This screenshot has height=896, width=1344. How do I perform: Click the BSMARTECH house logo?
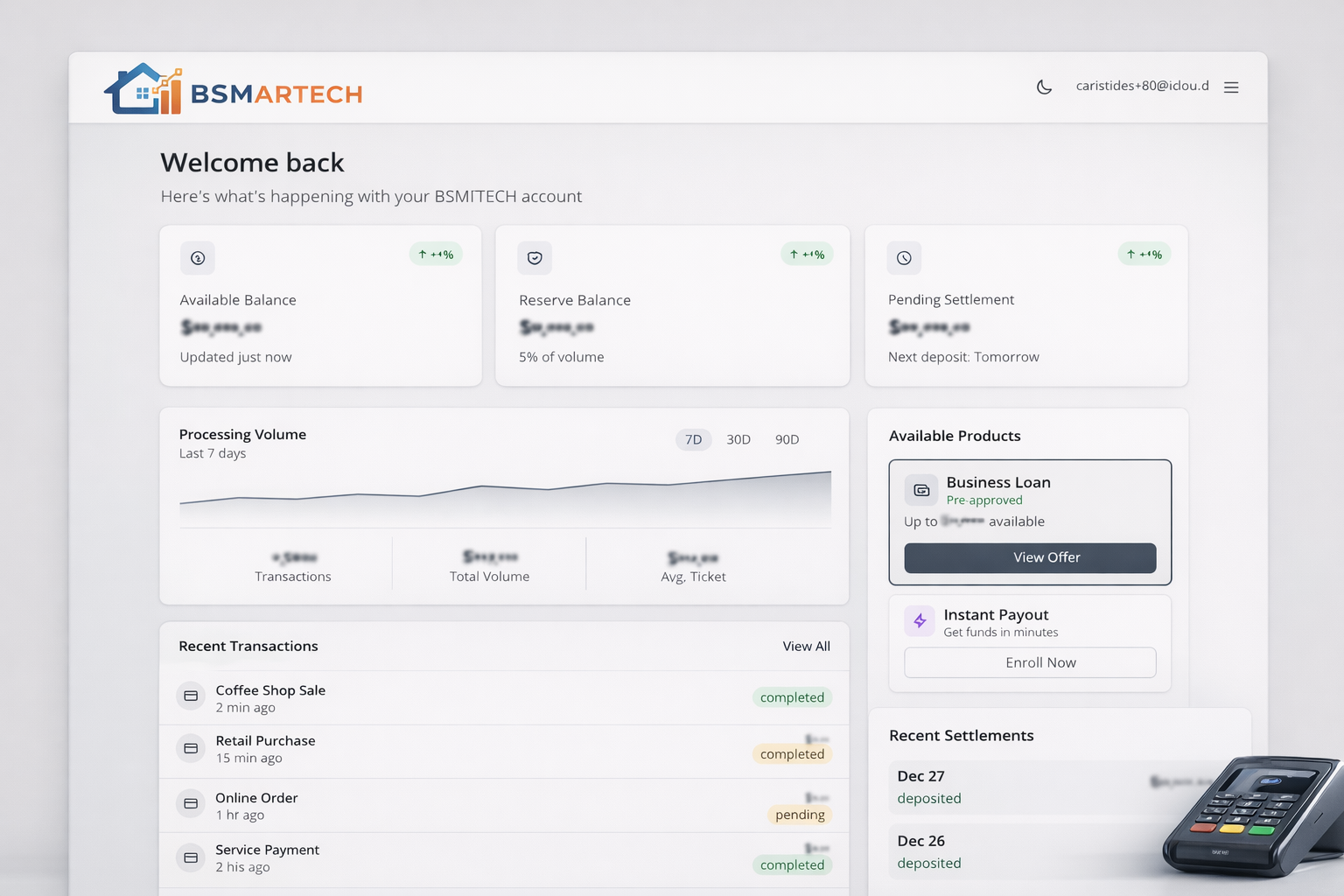pyautogui.click(x=143, y=89)
